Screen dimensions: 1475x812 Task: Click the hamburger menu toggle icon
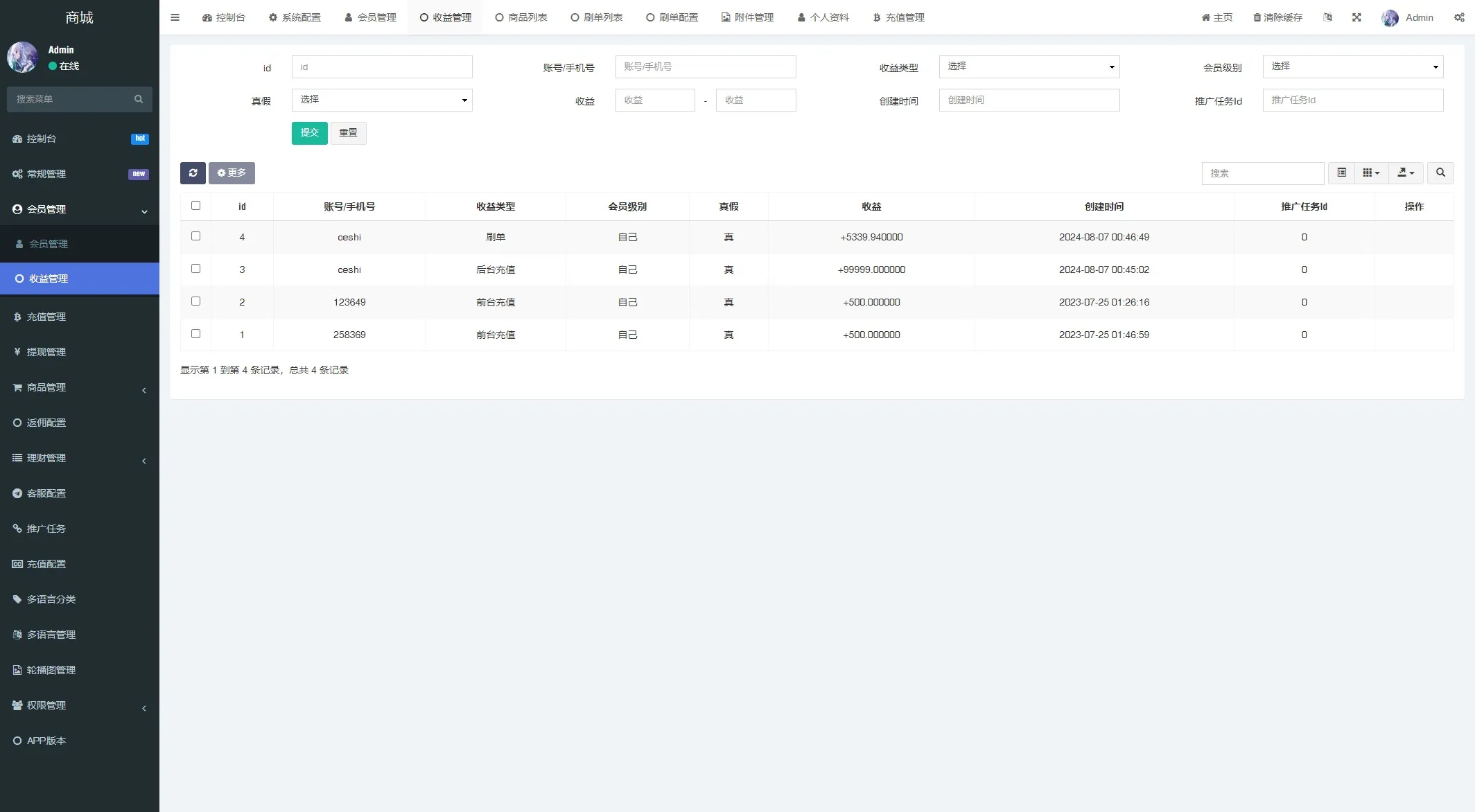(x=175, y=17)
